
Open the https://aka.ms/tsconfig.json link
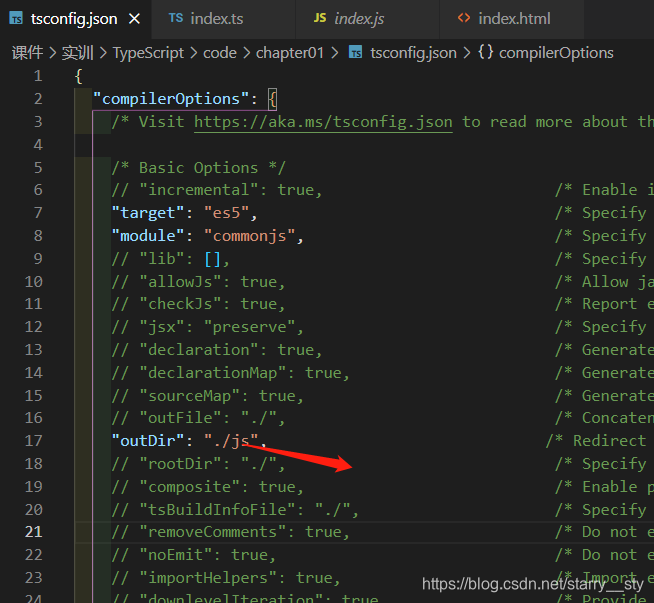coord(323,122)
